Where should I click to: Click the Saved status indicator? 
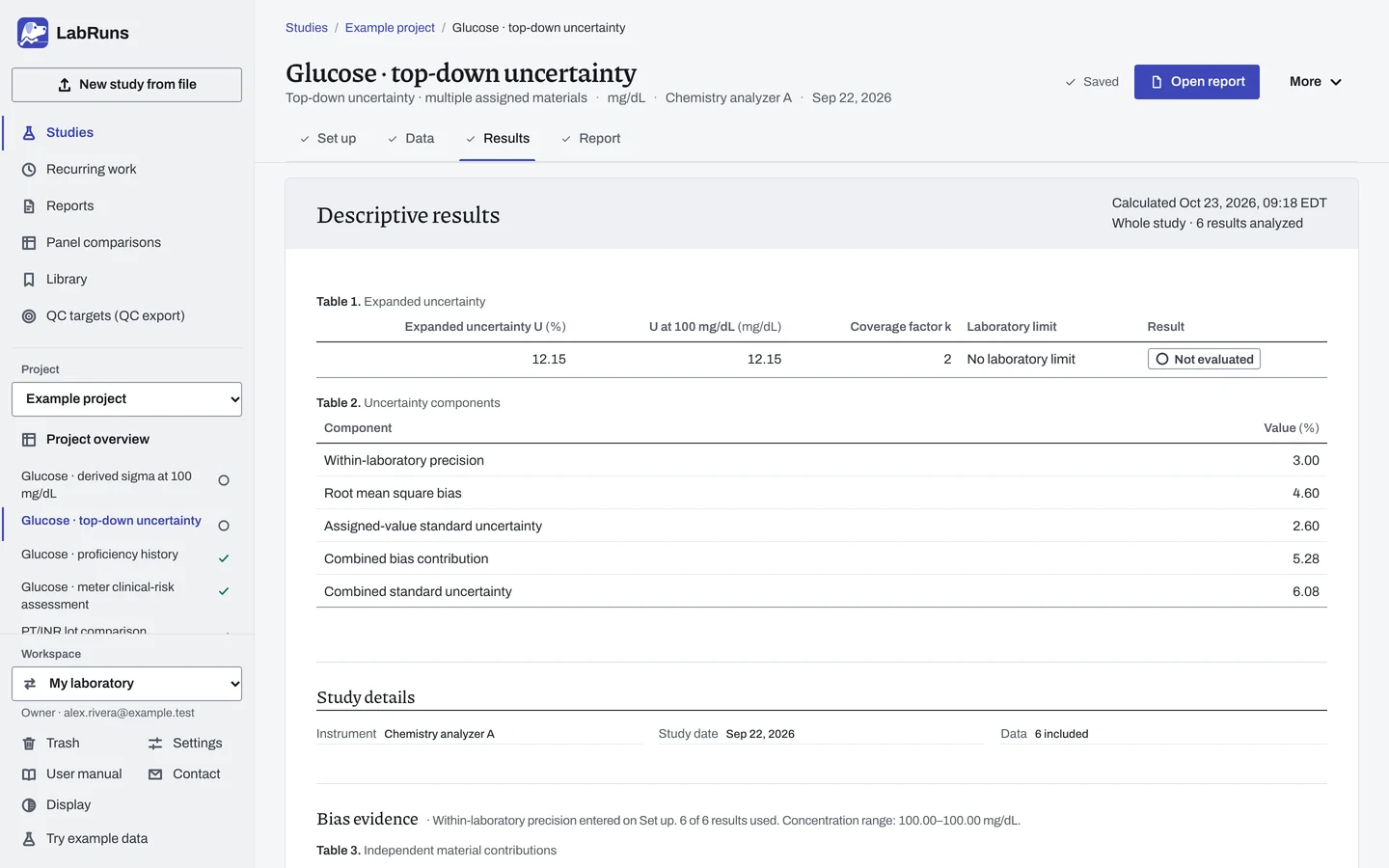coord(1091,82)
